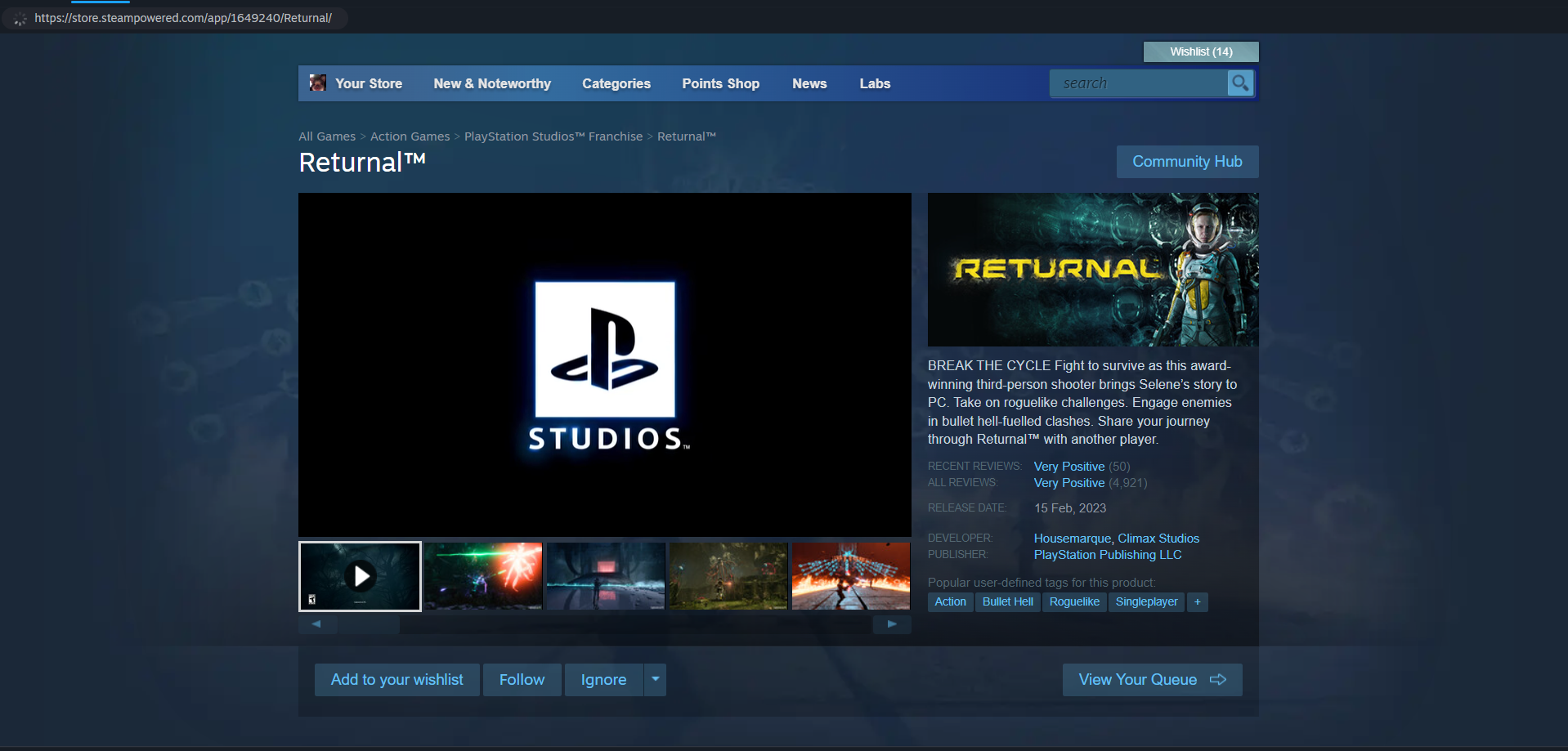
Task: Click View Your Queue button
Action: point(1152,680)
